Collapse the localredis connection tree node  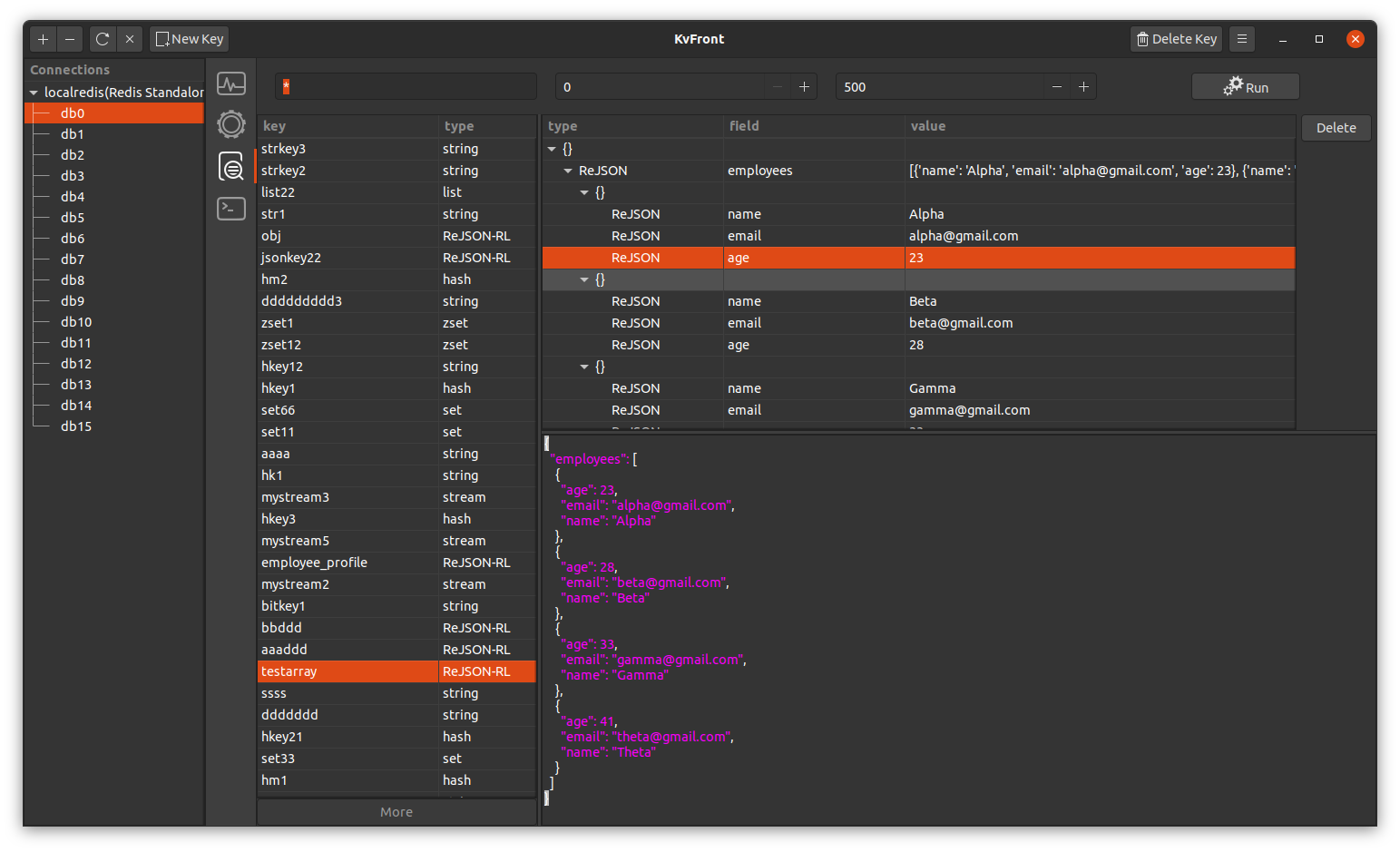pyautogui.click(x=34, y=93)
